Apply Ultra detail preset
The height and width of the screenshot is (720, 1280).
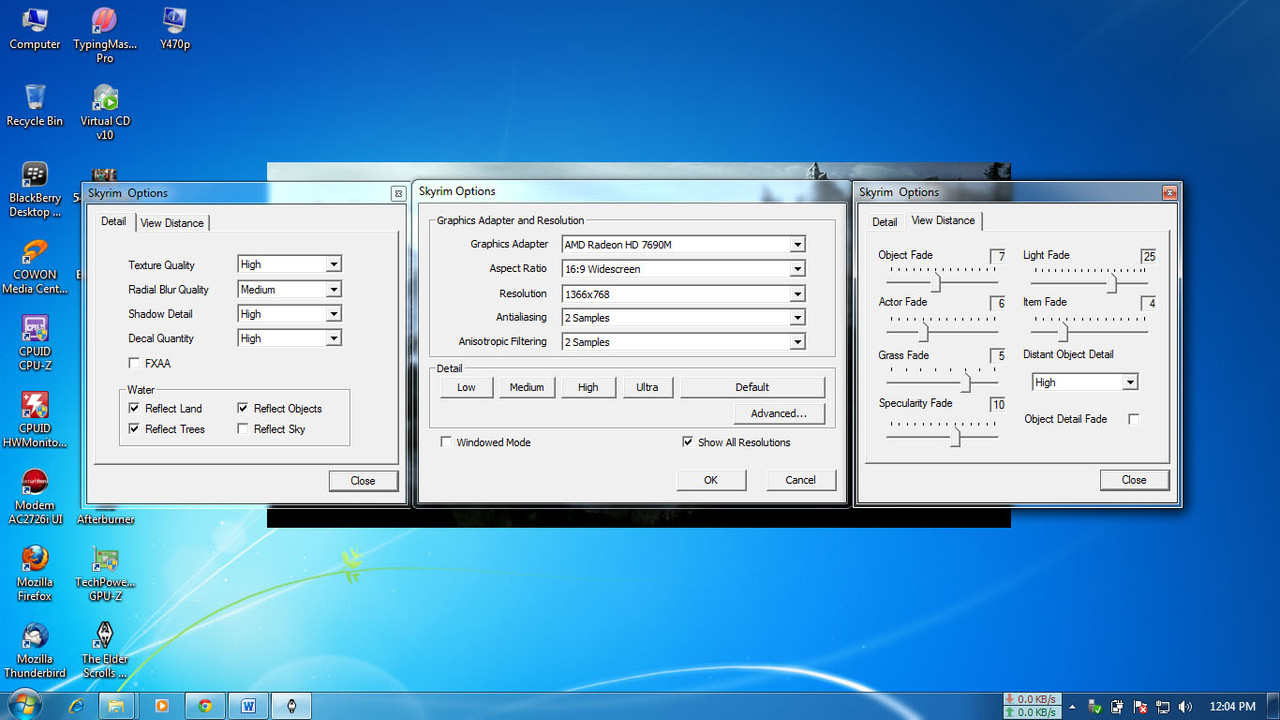point(648,387)
